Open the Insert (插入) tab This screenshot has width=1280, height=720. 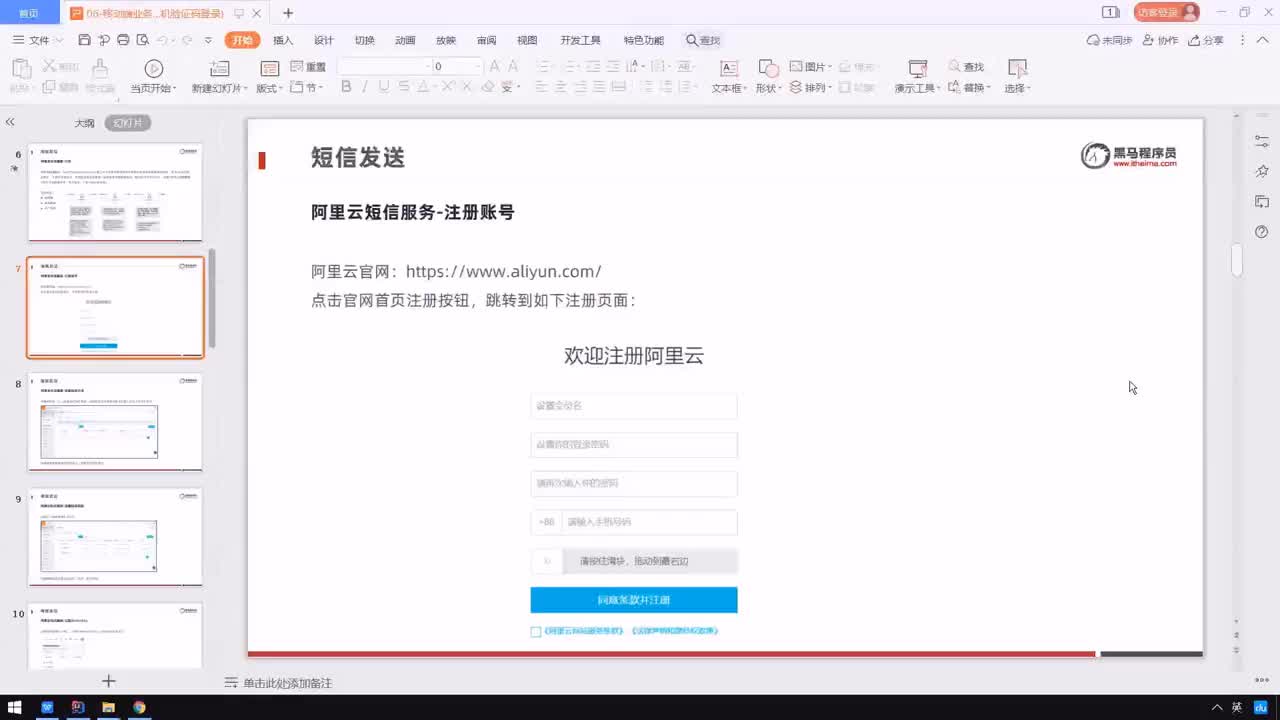[x=283, y=40]
